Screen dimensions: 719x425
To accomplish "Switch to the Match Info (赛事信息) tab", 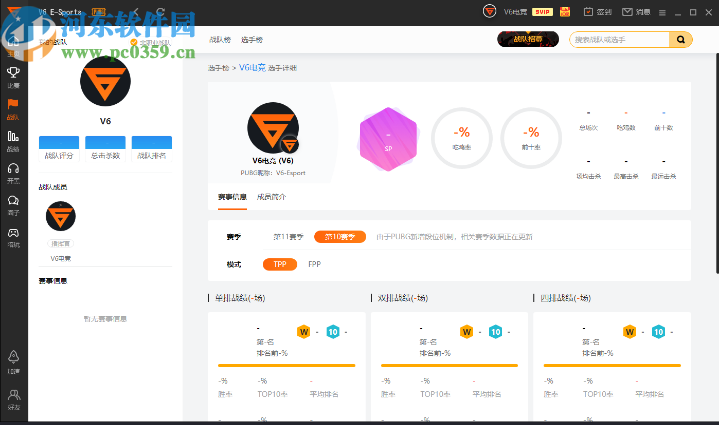I will (232, 197).
